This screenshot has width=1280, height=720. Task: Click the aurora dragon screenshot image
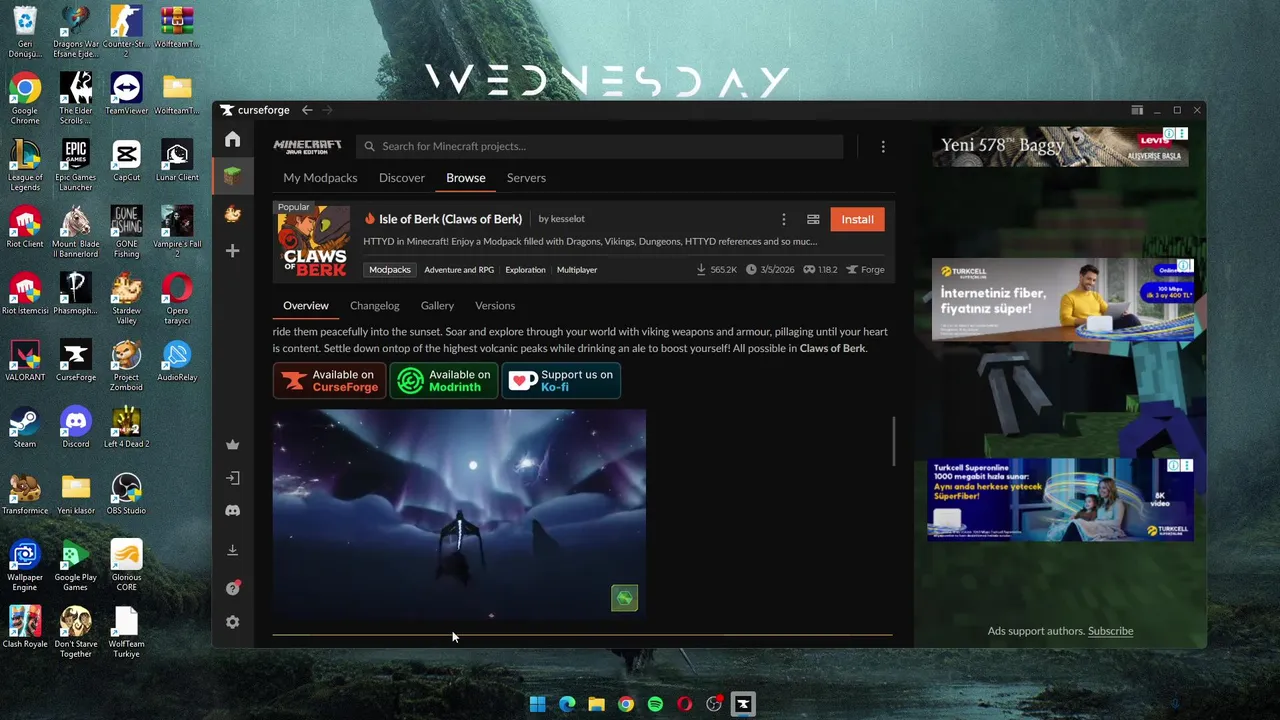click(x=459, y=514)
